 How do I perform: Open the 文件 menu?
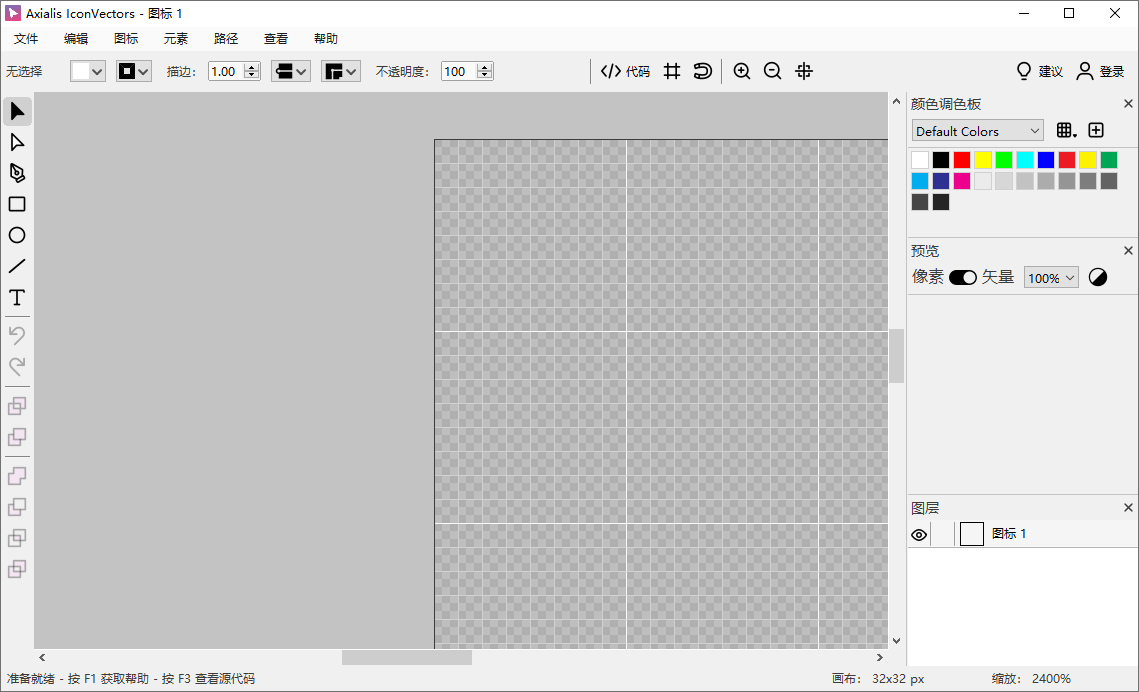click(x=26, y=39)
